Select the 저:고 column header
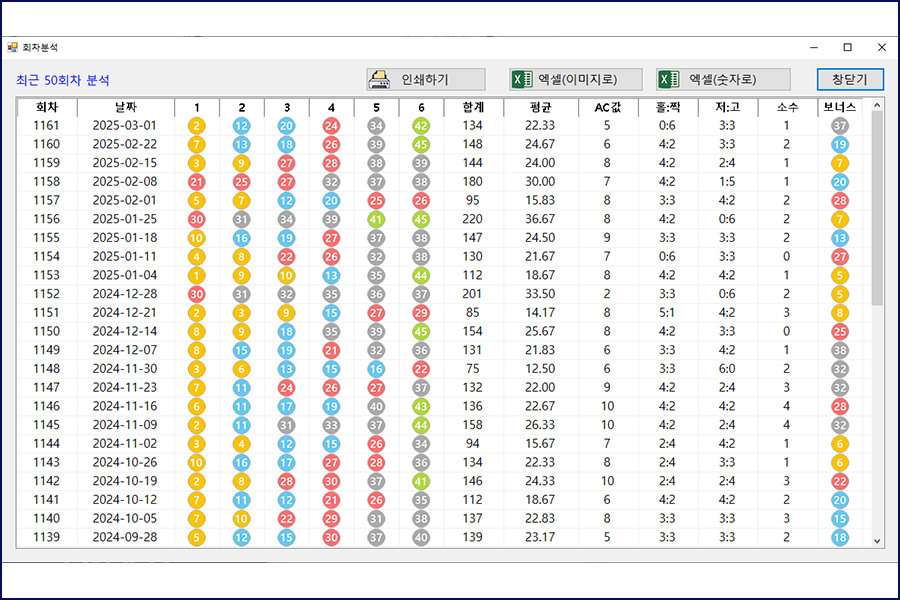Image resolution: width=900 pixels, height=600 pixels. 728,107
